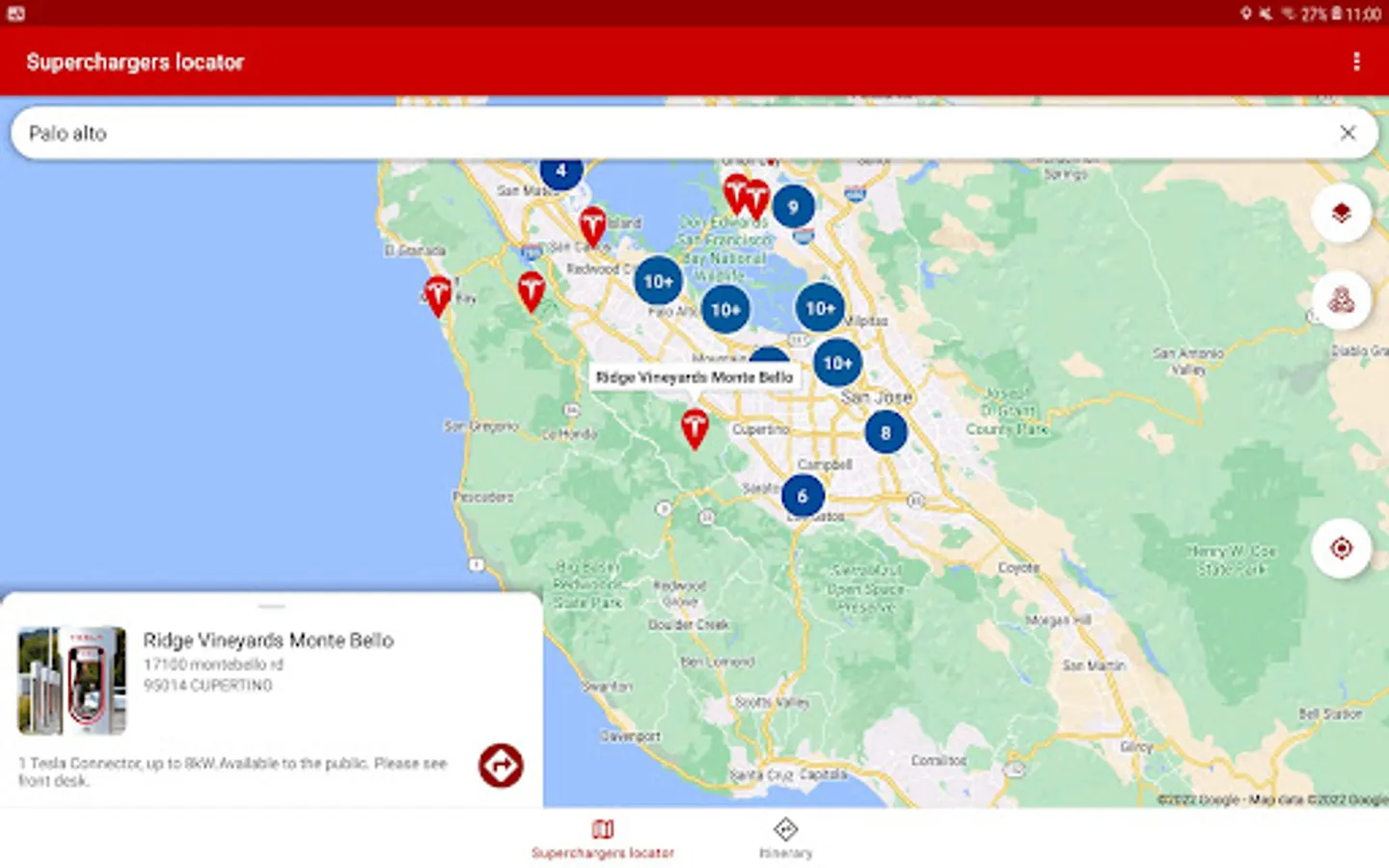
Task: Tap the 10+ cluster just above San Jose
Action: point(837,363)
